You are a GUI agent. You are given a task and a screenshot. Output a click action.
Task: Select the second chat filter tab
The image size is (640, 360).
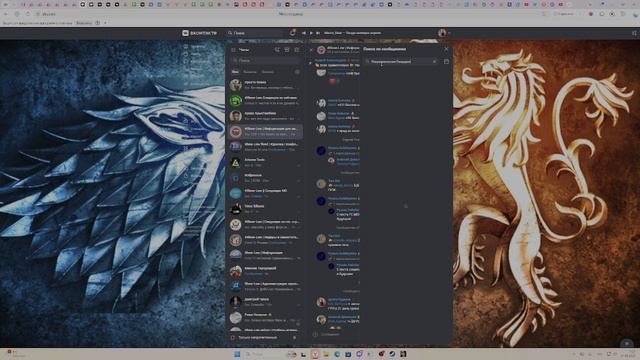[250, 72]
